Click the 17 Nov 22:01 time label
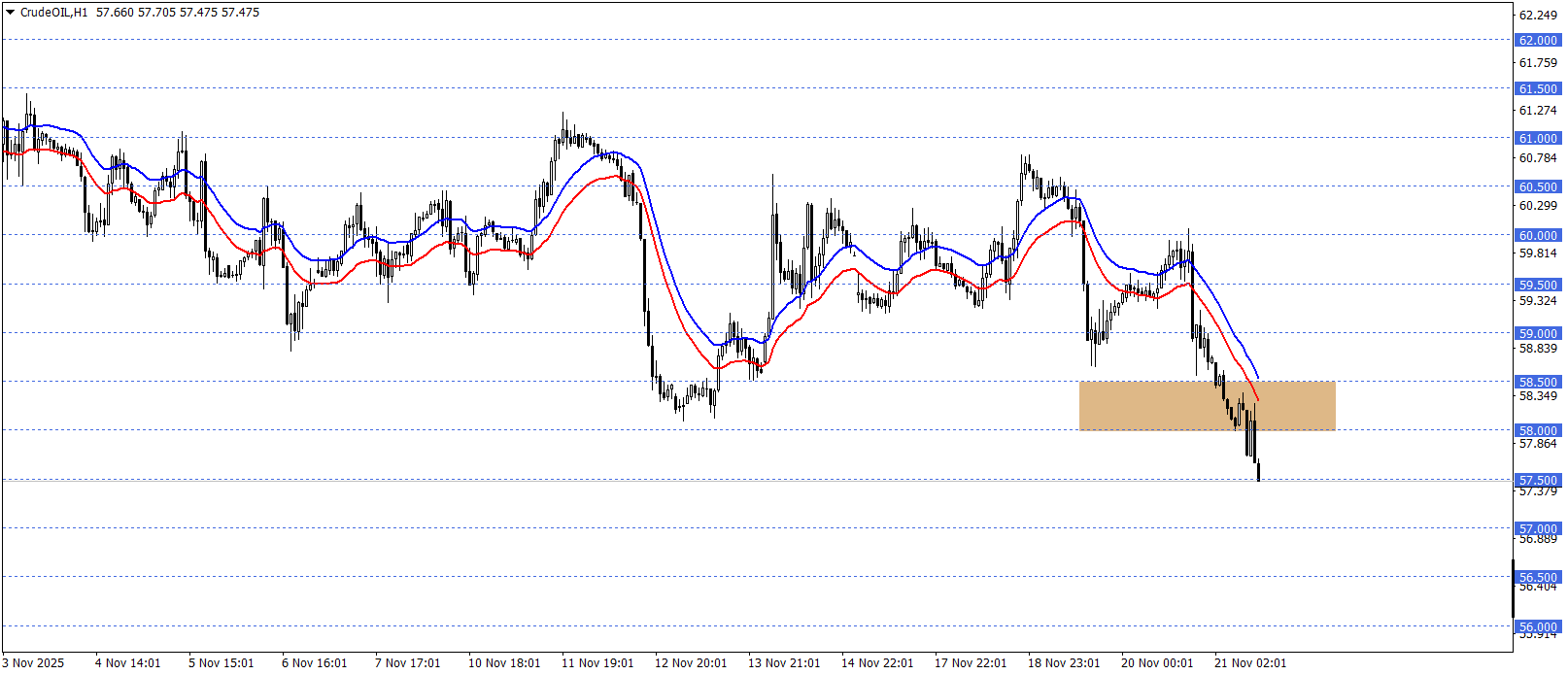Screen dimensions: 1568x675 coord(971,662)
